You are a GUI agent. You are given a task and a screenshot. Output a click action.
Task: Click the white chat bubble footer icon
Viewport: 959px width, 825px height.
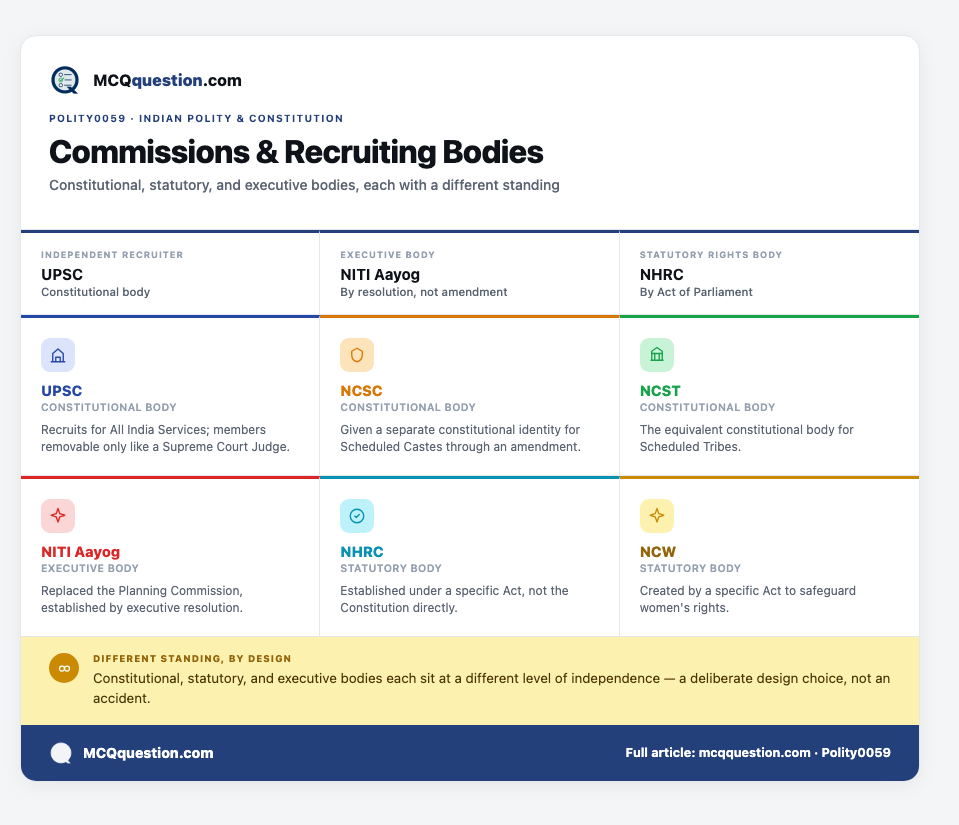coord(61,753)
